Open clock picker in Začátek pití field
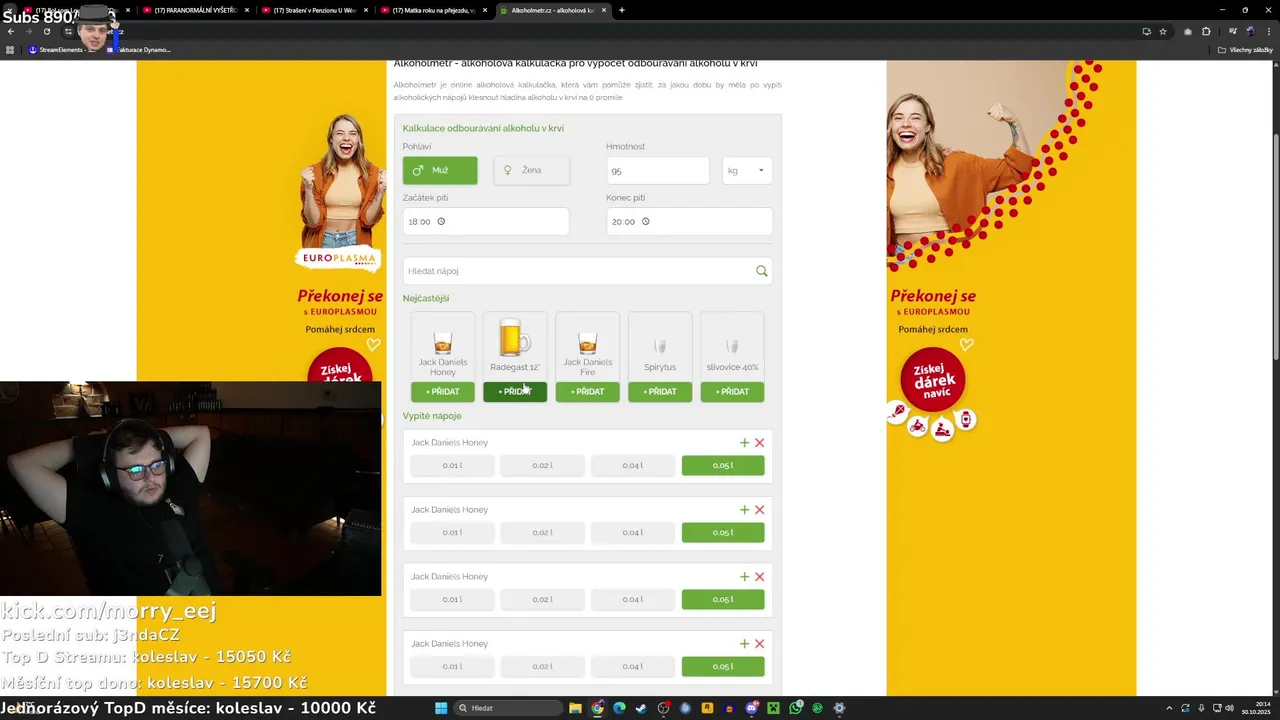The image size is (1280, 720). pos(441,222)
